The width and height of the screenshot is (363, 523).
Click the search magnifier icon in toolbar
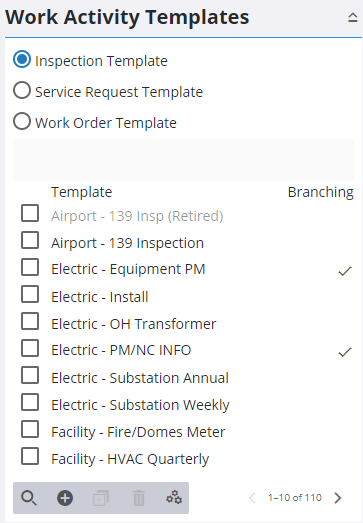click(29, 498)
